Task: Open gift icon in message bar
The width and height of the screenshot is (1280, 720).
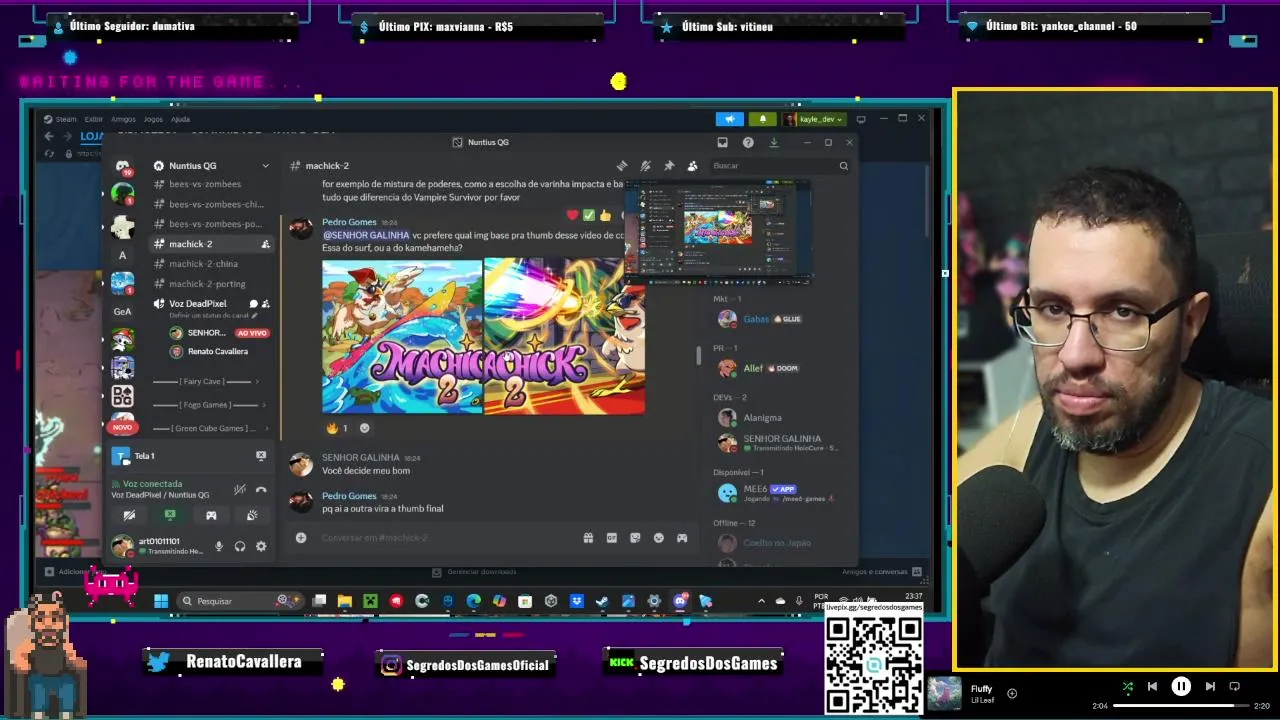Action: [588, 538]
